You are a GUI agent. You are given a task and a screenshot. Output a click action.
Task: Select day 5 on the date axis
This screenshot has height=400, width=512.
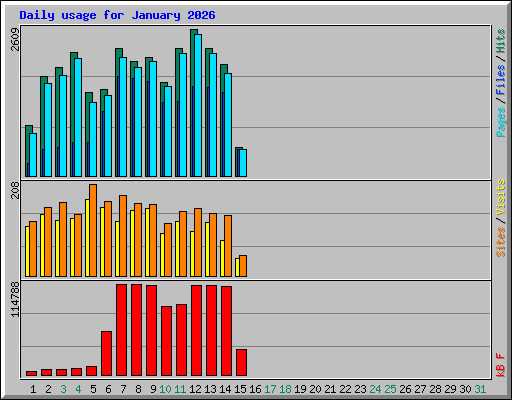pyautogui.click(x=93, y=389)
